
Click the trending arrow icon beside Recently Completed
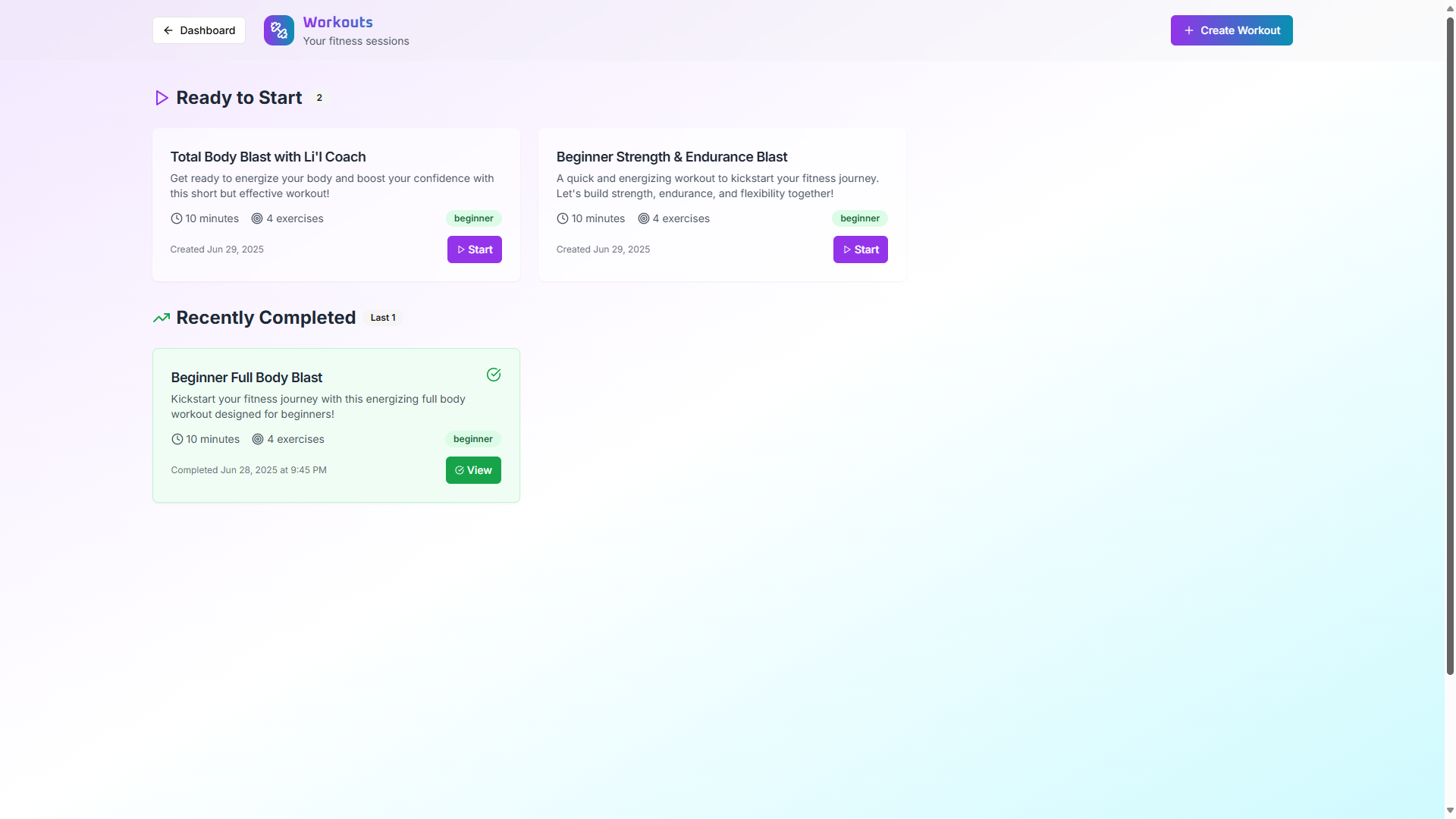click(x=162, y=318)
